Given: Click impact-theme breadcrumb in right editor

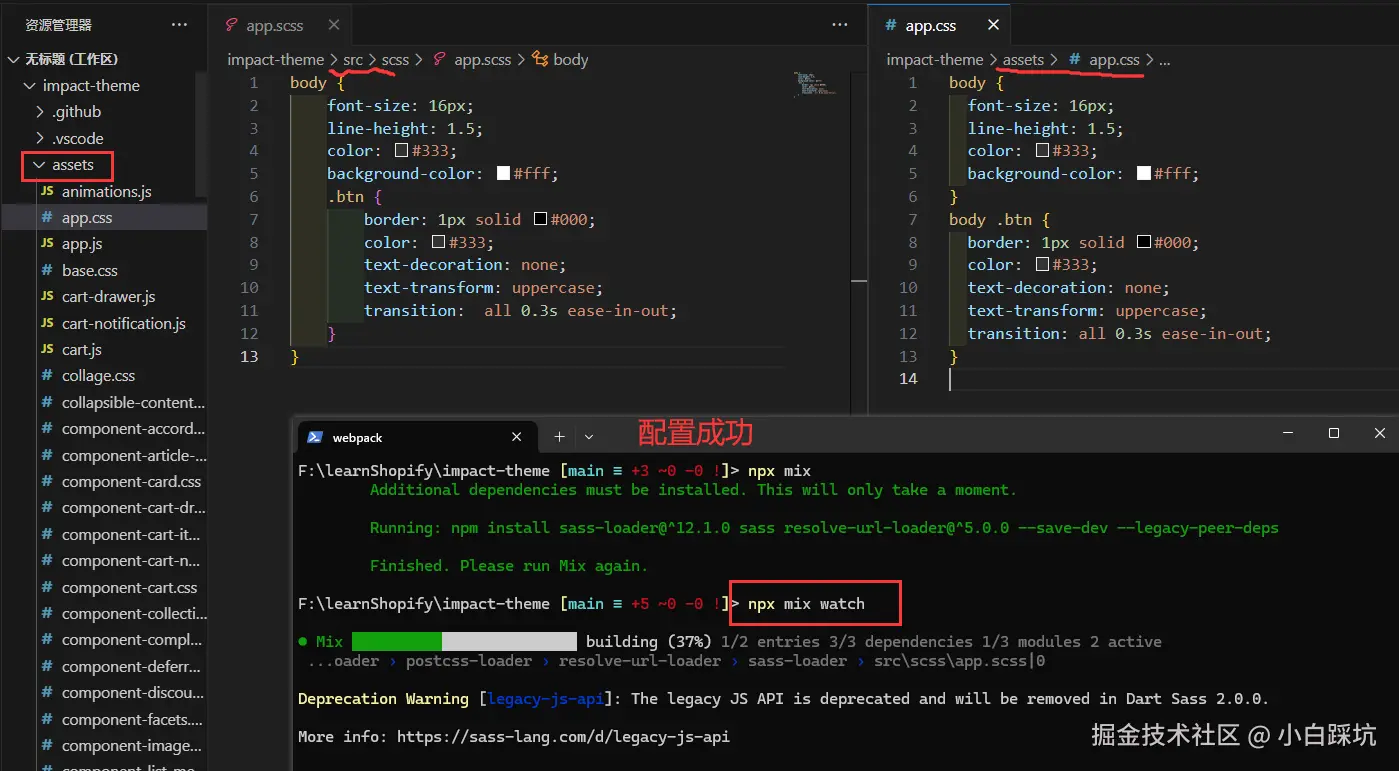Looking at the screenshot, I should coord(935,60).
